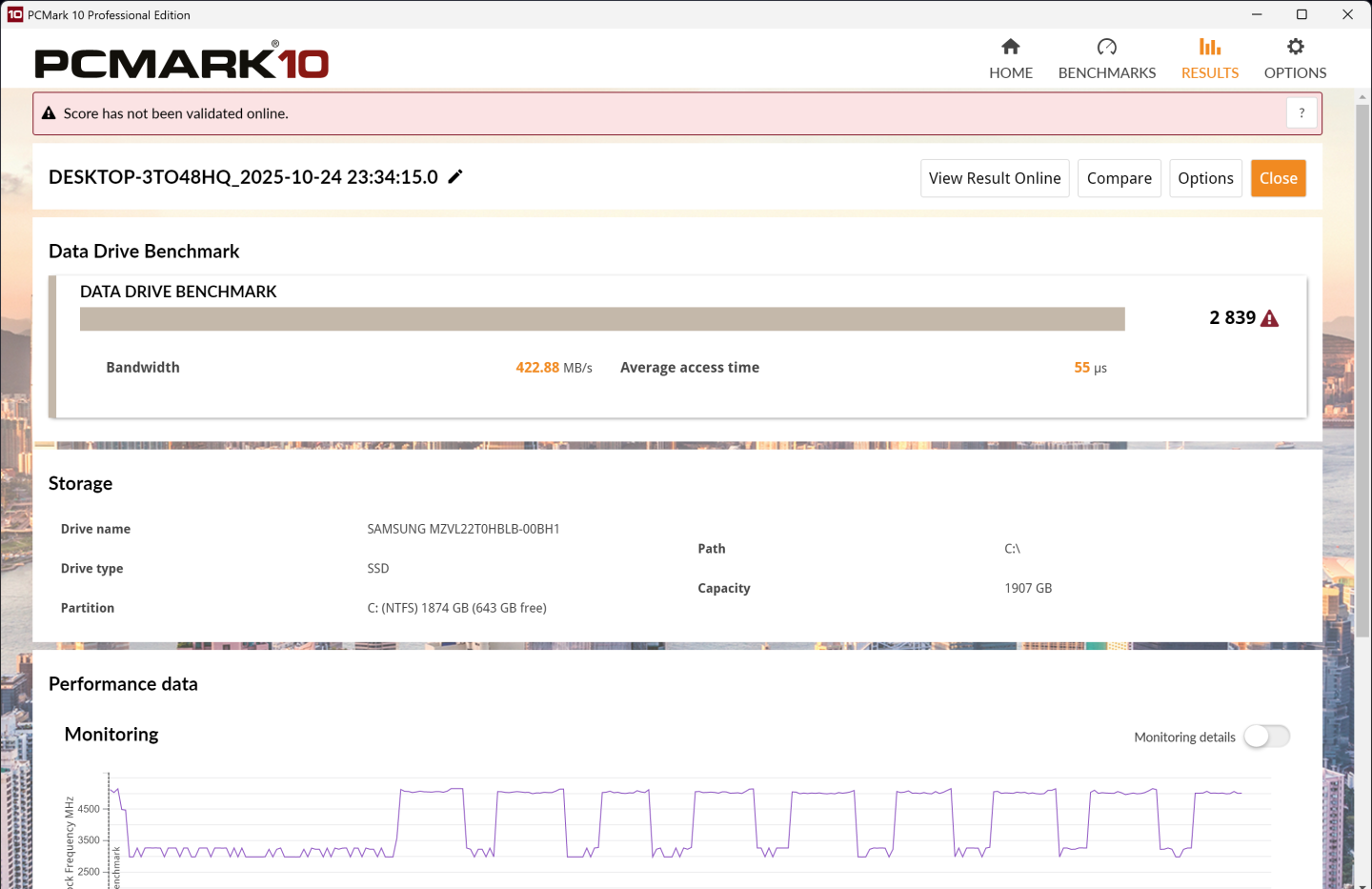
Task: Click the DATA DRIVE BENCHMARK card title
Action: tap(178, 292)
